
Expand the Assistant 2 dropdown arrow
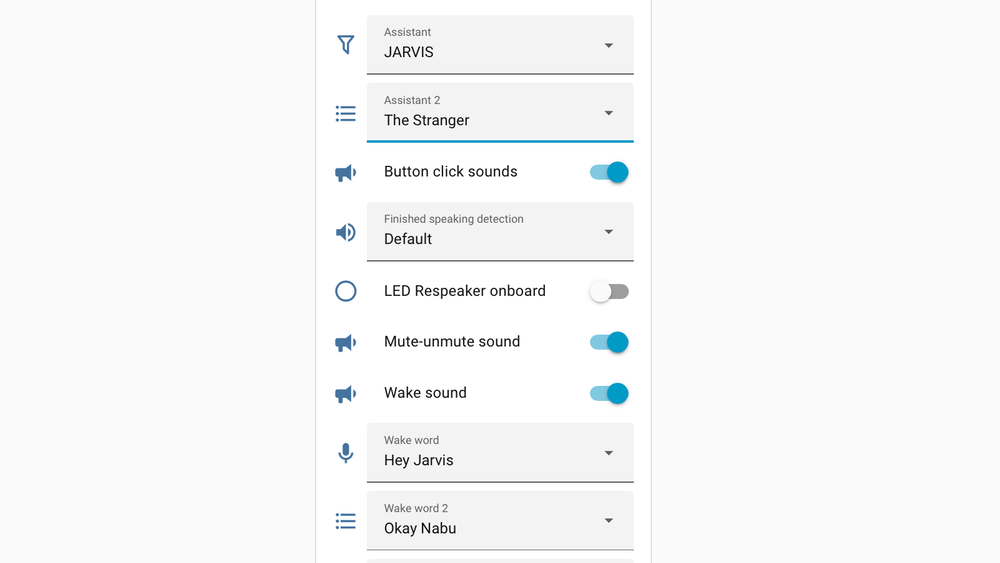click(x=608, y=113)
